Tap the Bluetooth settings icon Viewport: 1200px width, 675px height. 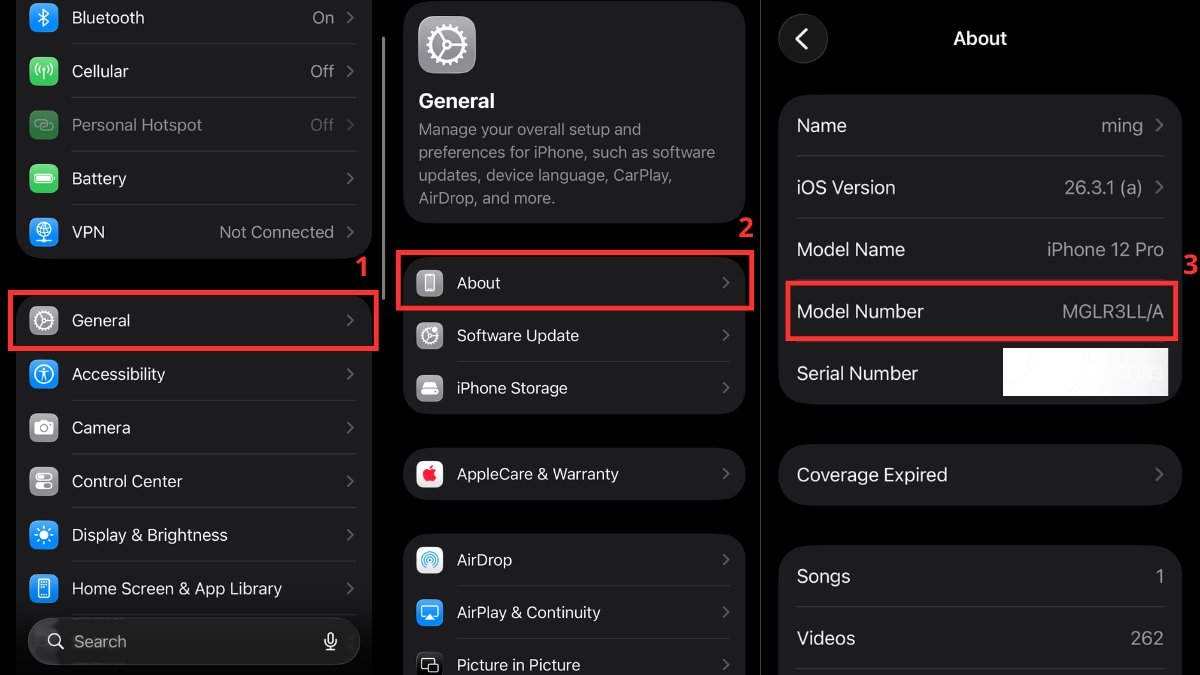pos(44,18)
